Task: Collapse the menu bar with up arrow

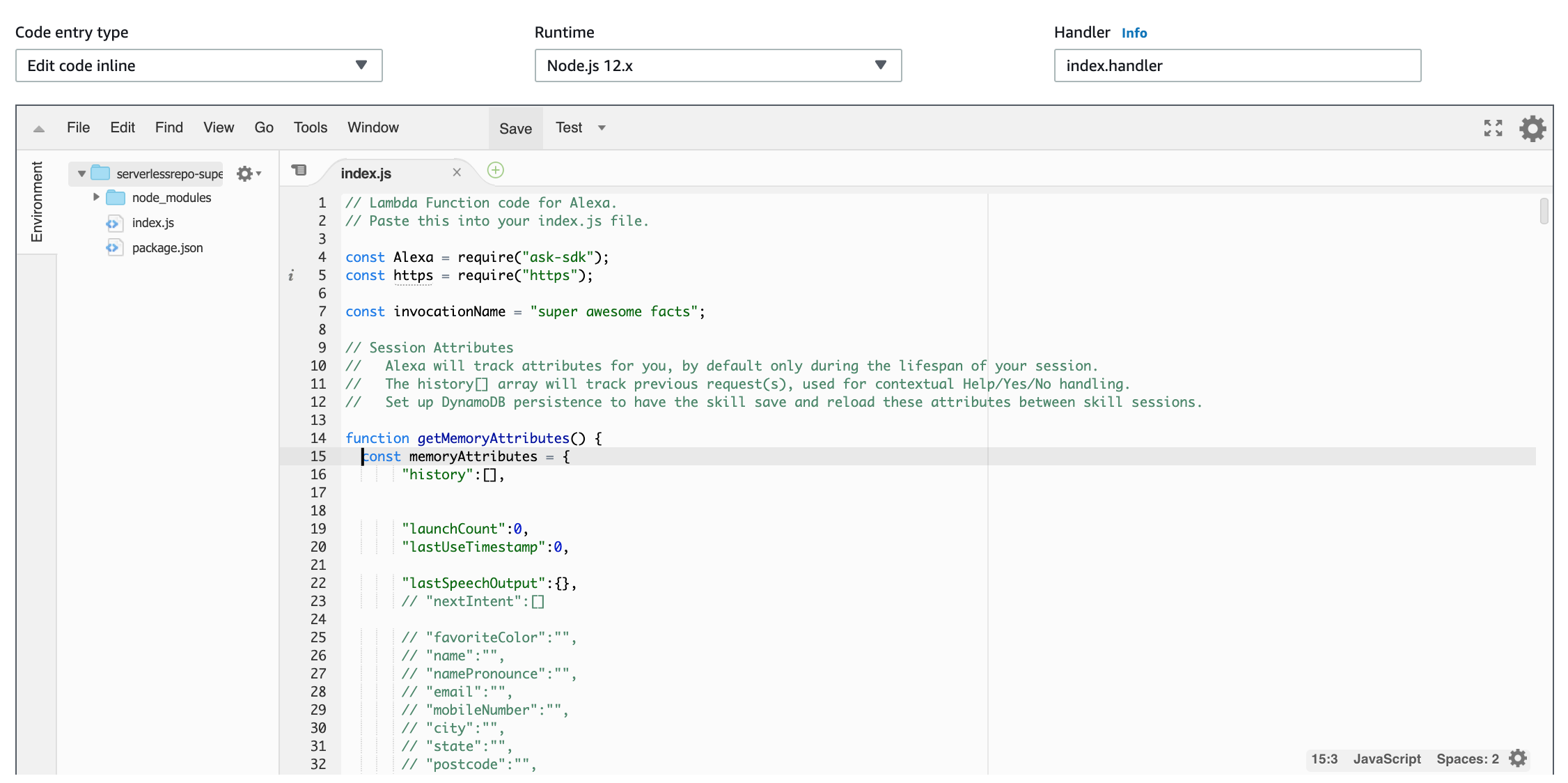Action: pyautogui.click(x=39, y=128)
